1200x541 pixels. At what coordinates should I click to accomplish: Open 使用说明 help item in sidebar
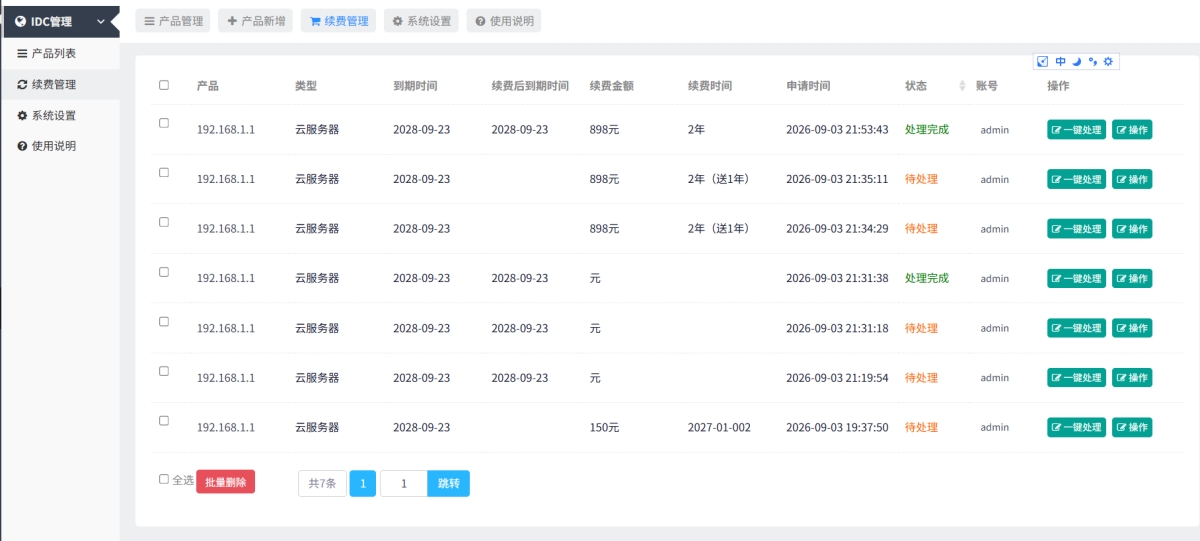(60, 146)
